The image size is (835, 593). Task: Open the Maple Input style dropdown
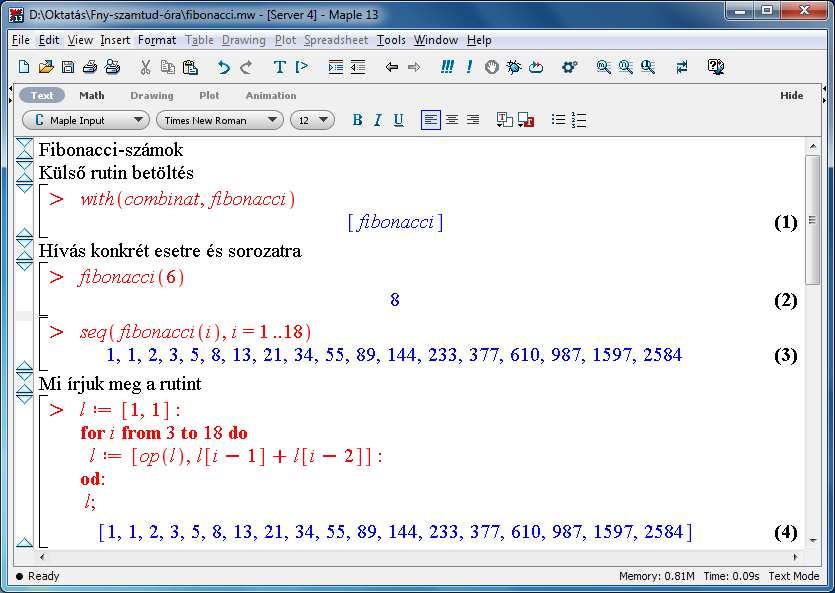coord(85,120)
